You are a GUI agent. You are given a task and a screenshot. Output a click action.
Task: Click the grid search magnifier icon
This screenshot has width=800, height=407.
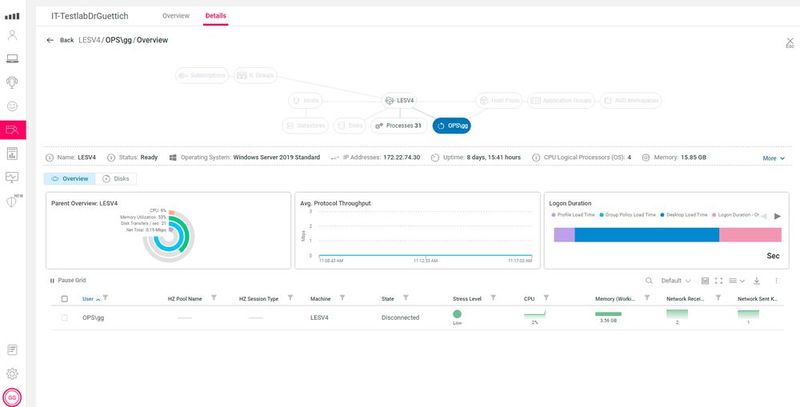coord(649,281)
